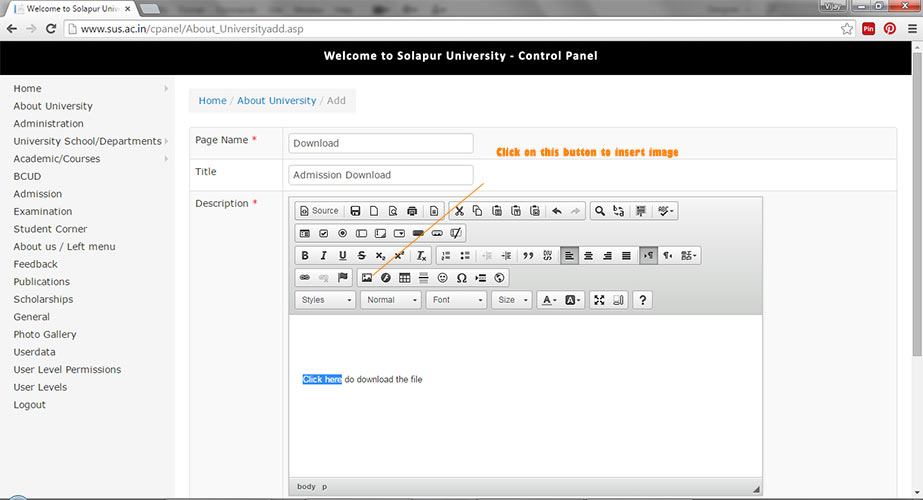The image size is (923, 500).
Task: Insert an image button form element
Action: (437, 233)
